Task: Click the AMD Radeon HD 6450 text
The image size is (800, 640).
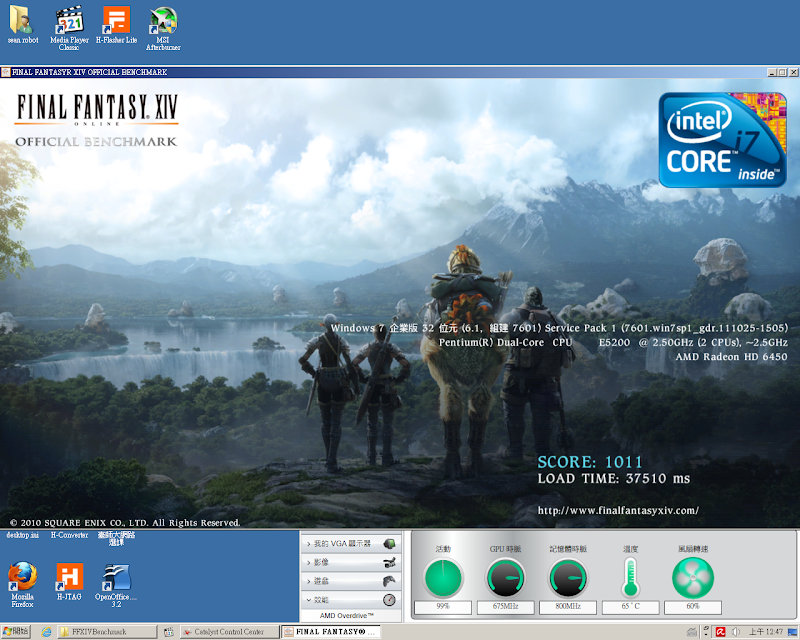Action: [x=732, y=357]
